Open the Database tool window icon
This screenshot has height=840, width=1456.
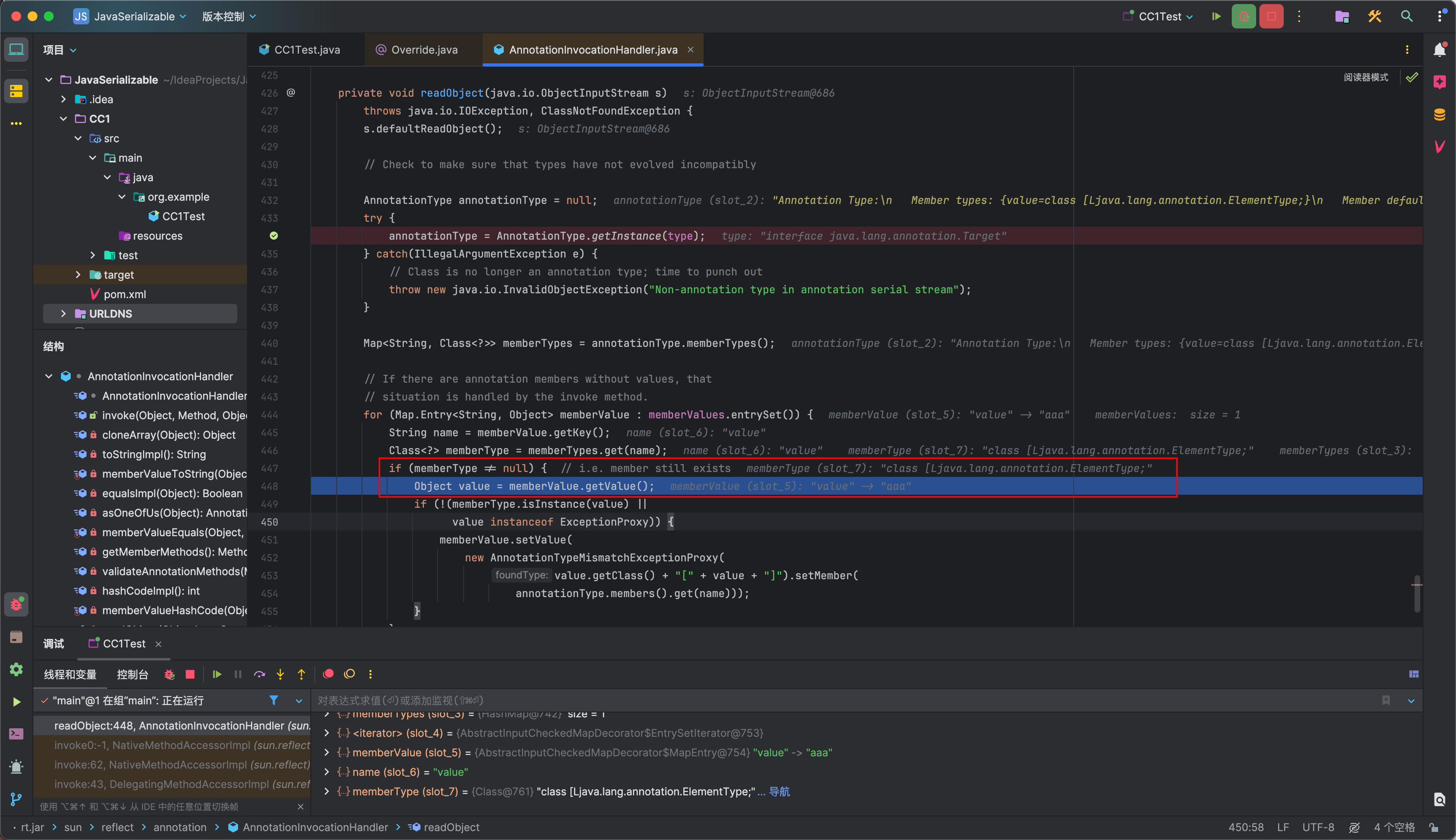pos(1440,114)
